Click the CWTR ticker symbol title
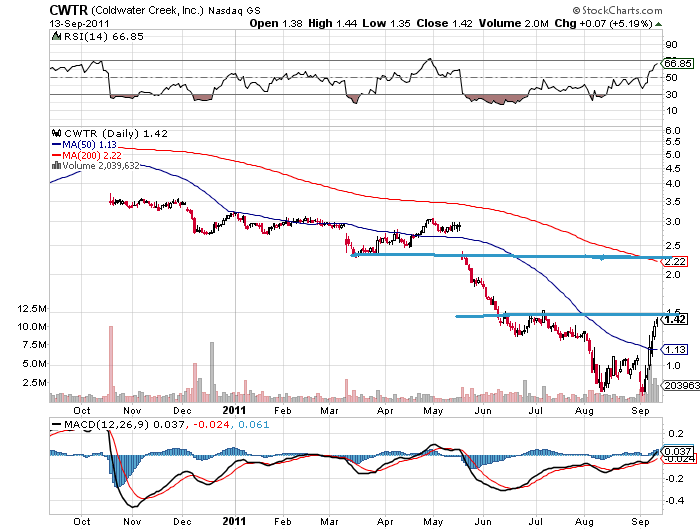 (x=68, y=10)
